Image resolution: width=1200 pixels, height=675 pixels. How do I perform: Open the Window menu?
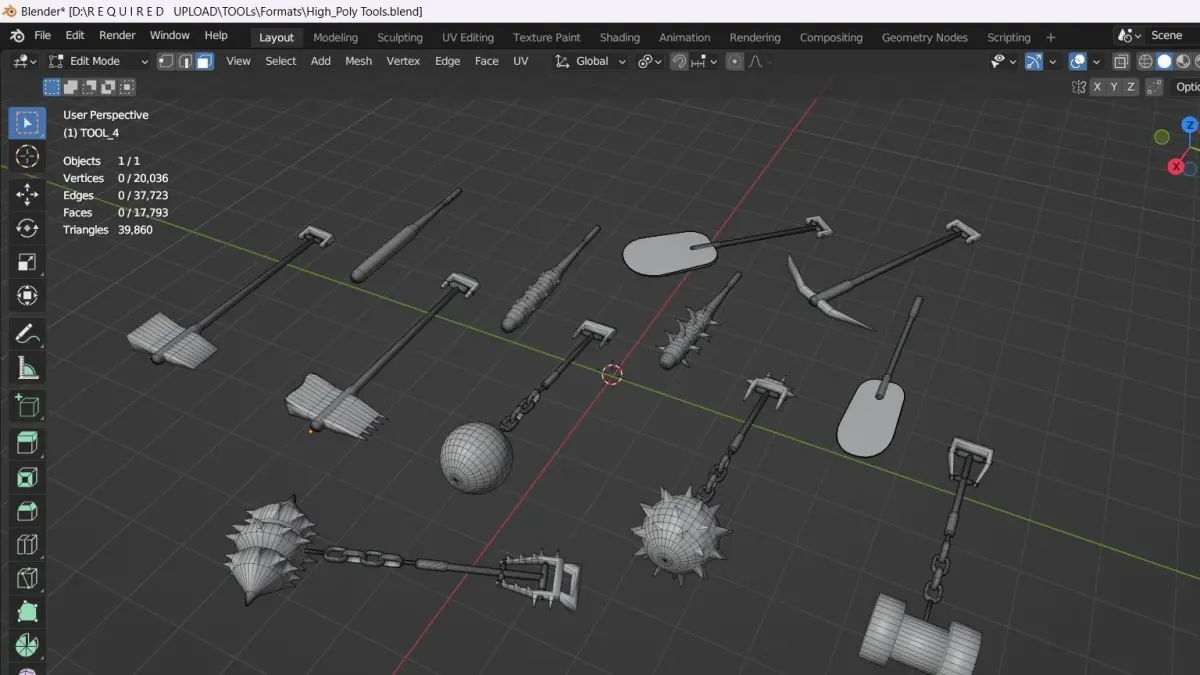click(x=170, y=35)
